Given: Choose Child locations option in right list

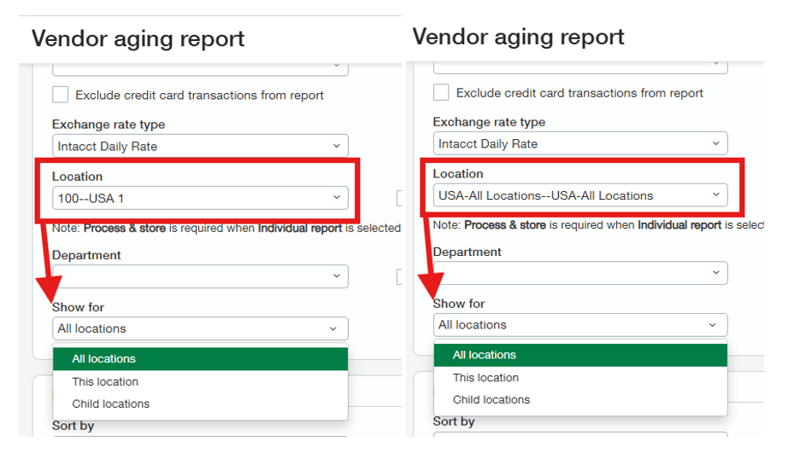Looking at the screenshot, I should [x=491, y=400].
